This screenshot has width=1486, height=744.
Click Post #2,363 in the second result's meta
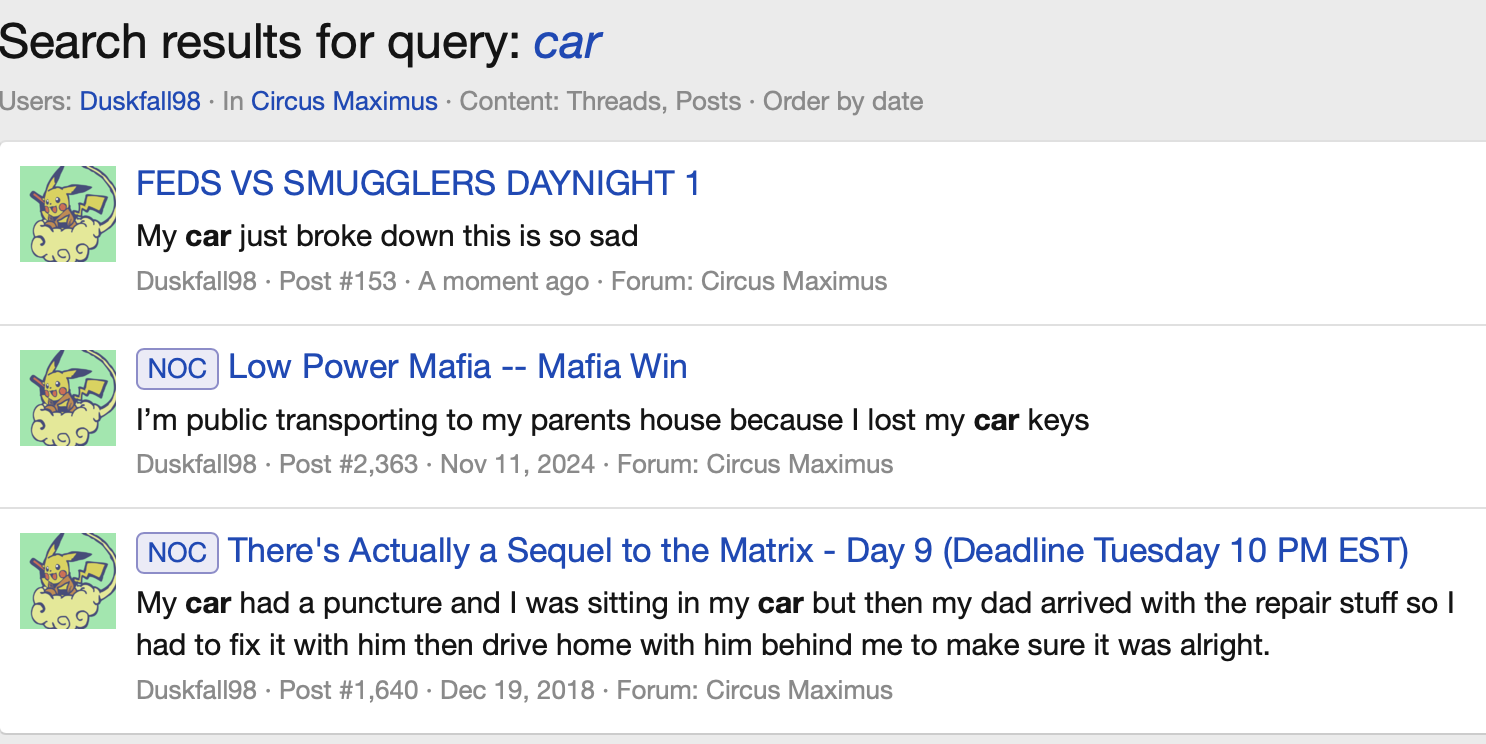348,464
